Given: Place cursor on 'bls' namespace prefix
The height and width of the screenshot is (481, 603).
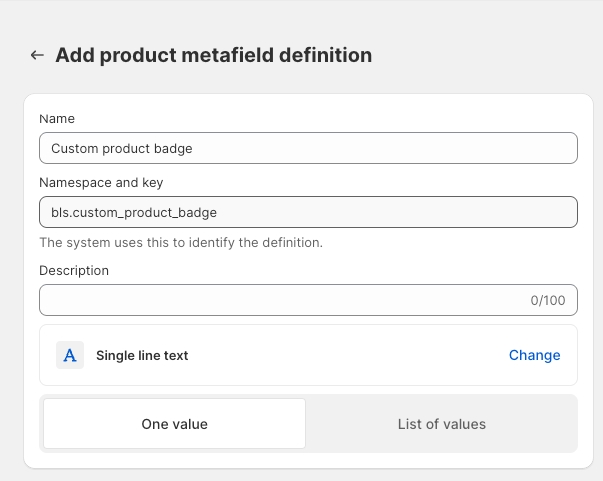Looking at the screenshot, I should pos(60,212).
